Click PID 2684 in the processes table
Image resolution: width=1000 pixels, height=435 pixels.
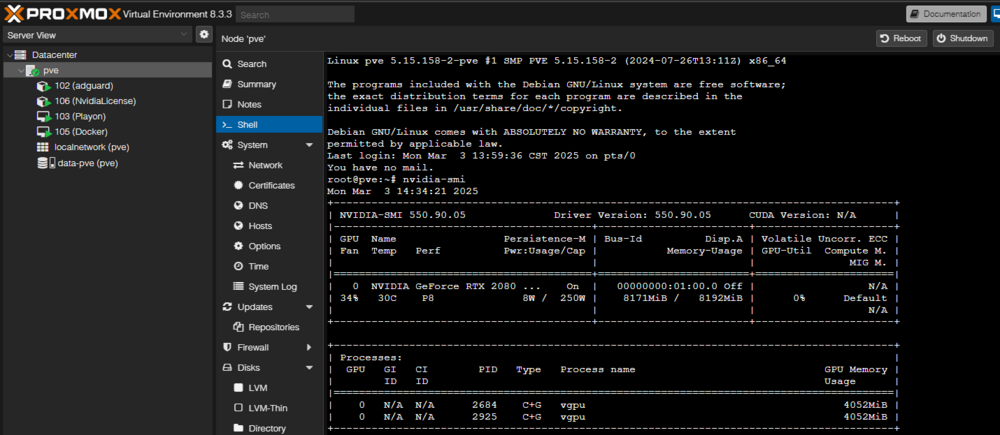[x=484, y=404]
